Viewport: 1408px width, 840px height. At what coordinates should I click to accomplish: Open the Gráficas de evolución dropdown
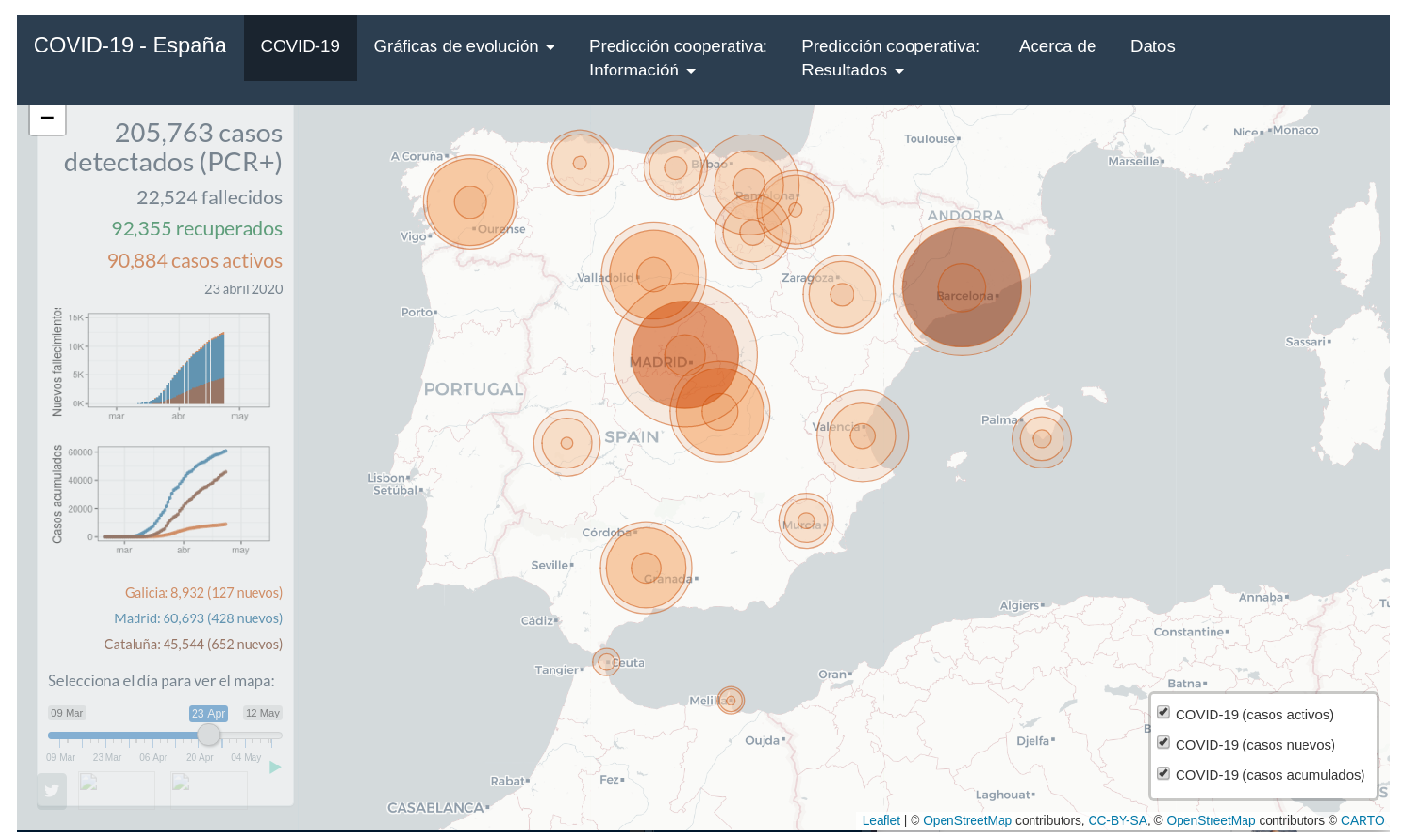[464, 46]
